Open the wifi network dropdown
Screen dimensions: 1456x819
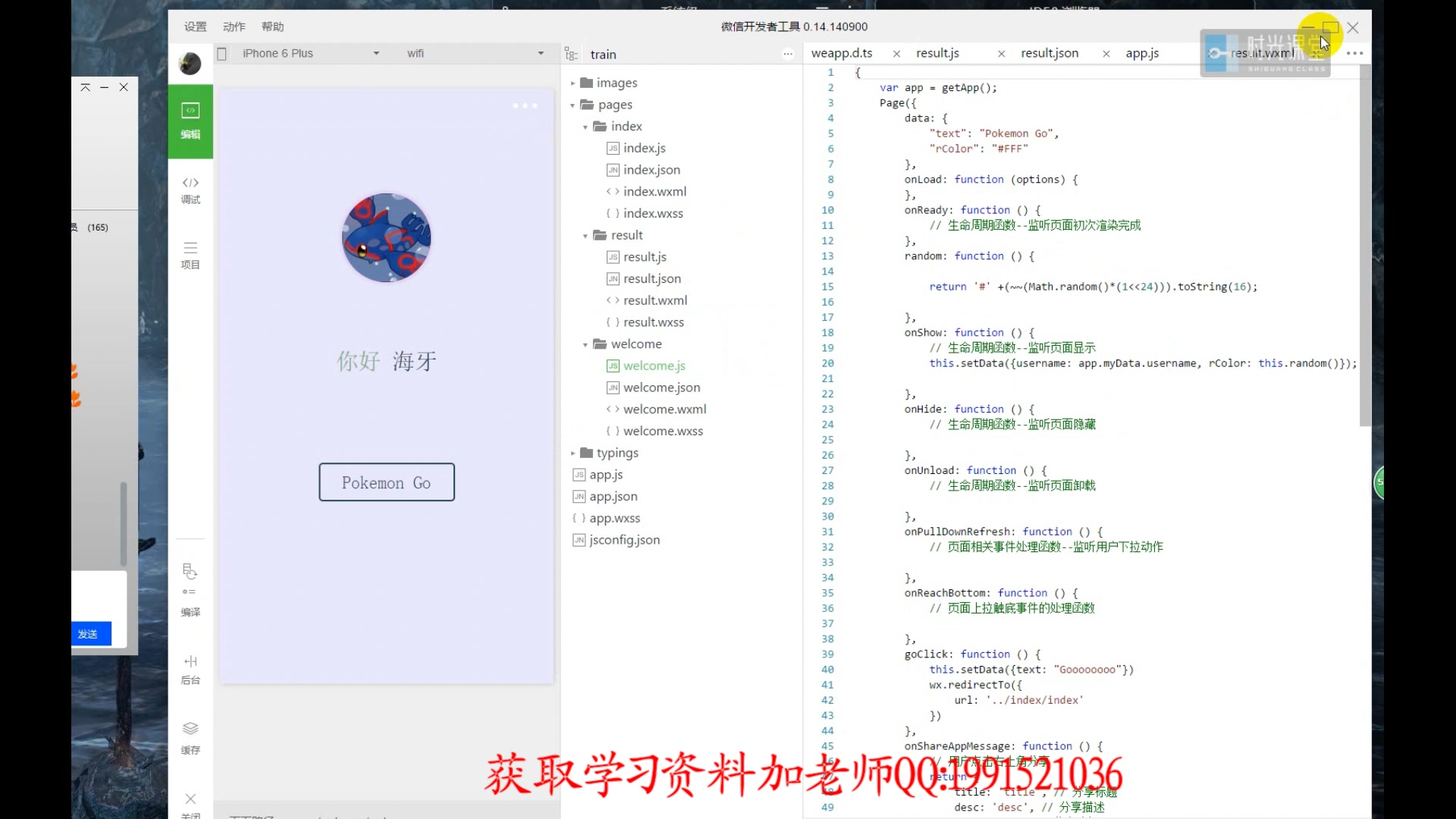click(475, 53)
